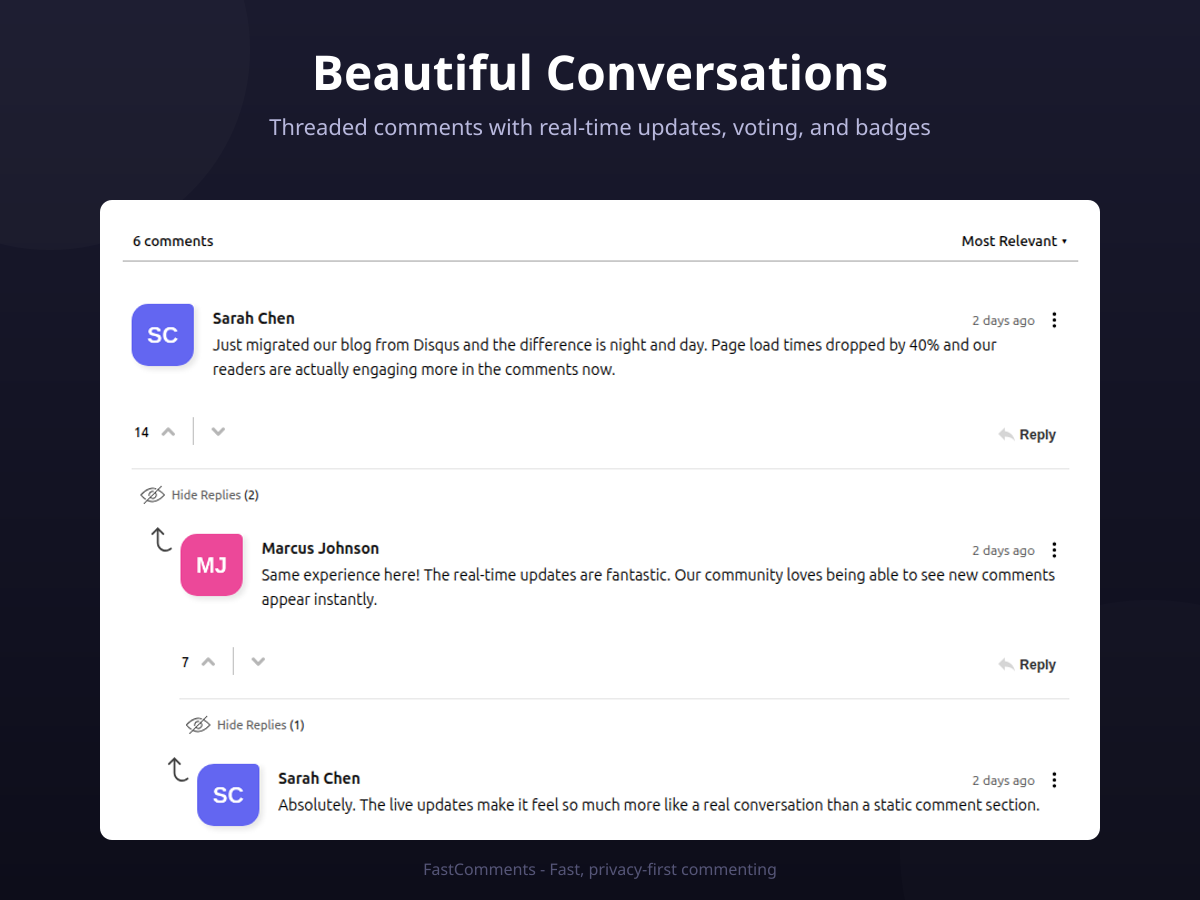1200x900 pixels.
Task: Collapse the Hide Replies (1) thread
Action: [x=261, y=725]
